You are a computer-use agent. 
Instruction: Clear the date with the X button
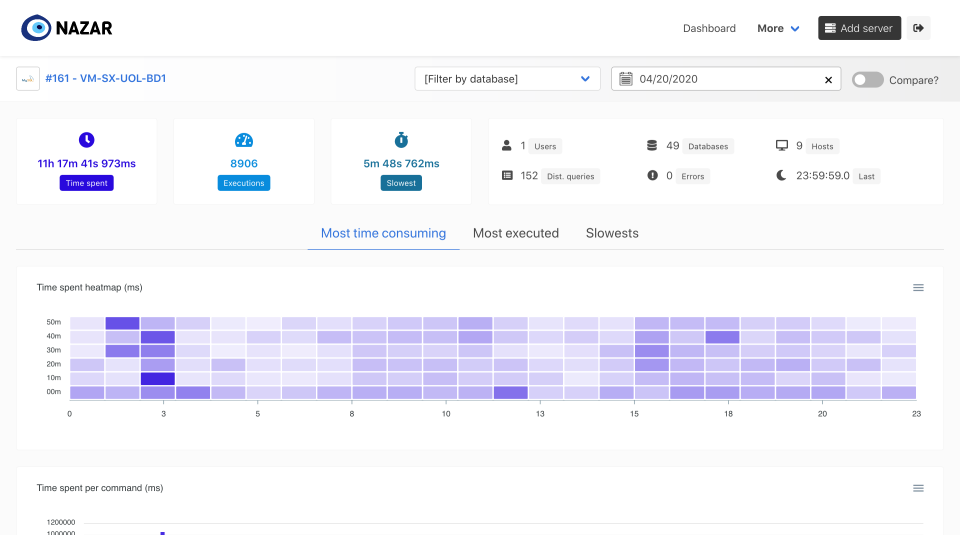828,80
